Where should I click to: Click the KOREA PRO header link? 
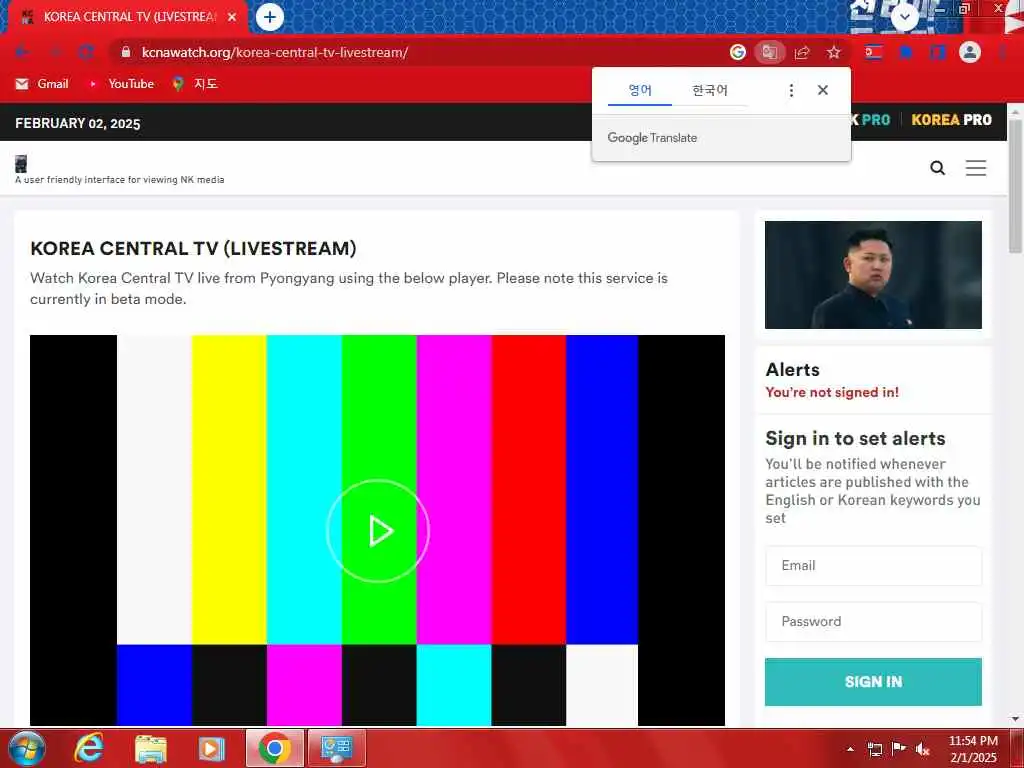tap(952, 120)
